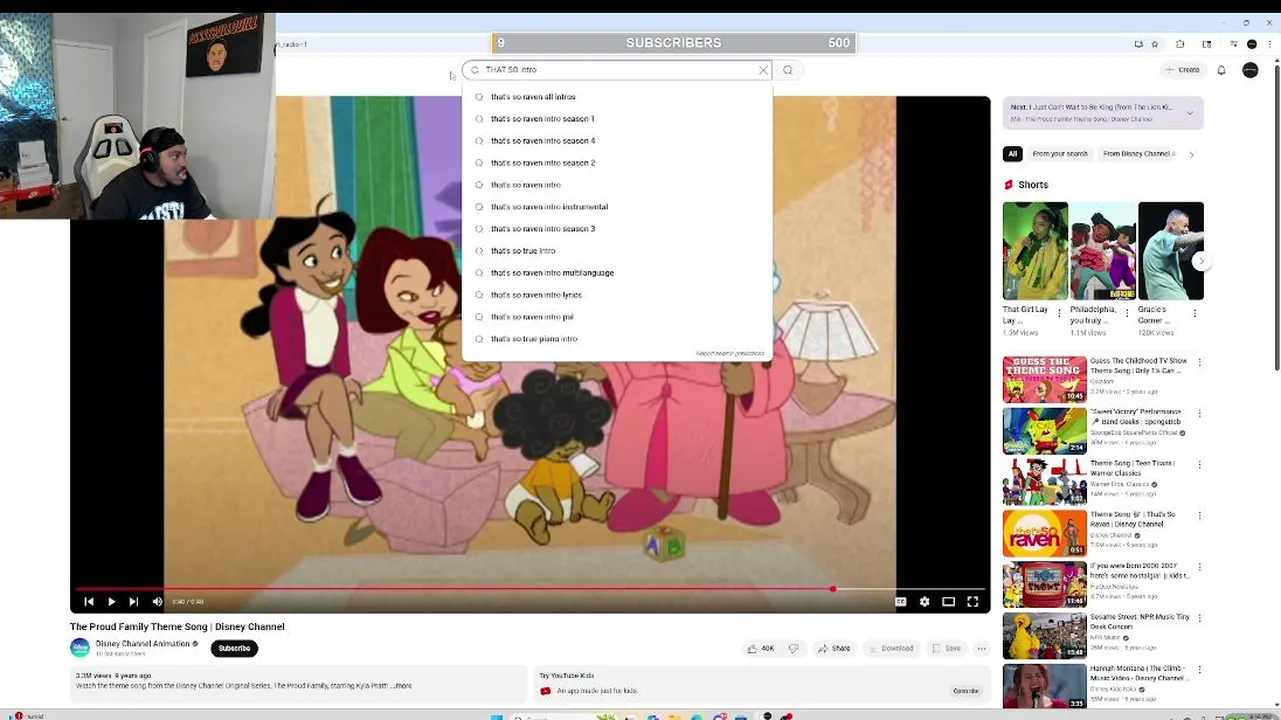Open options for Philadelphia short
Image resolution: width=1281 pixels, height=720 pixels.
coord(1127,313)
